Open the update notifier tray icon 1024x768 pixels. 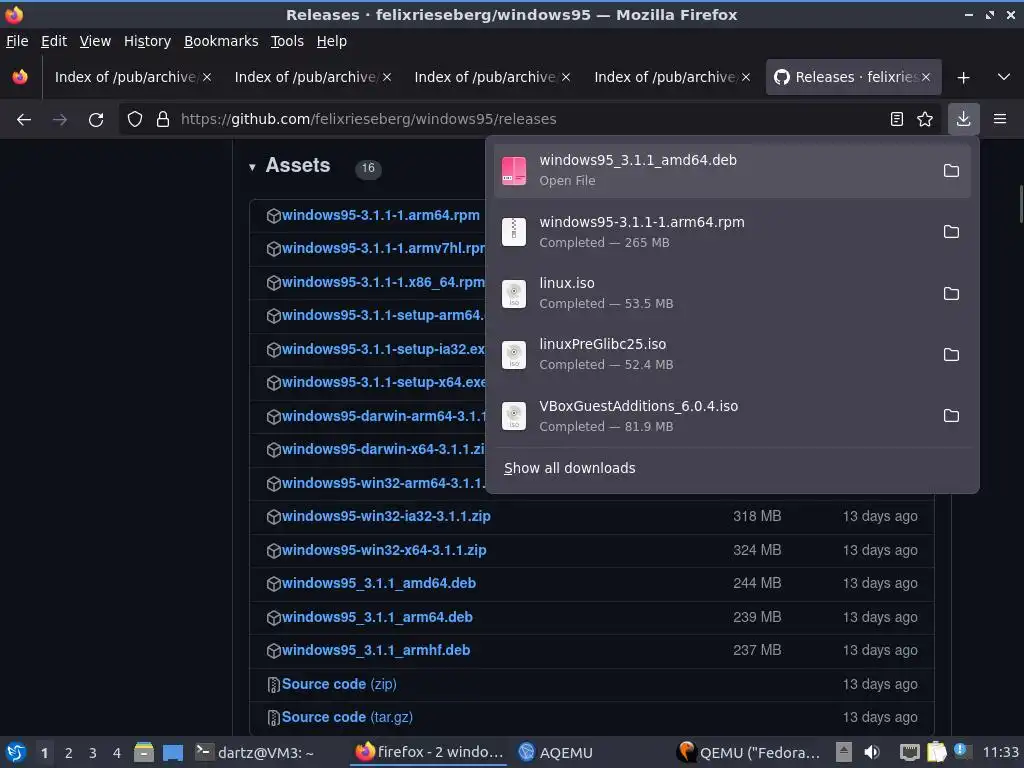click(x=962, y=751)
